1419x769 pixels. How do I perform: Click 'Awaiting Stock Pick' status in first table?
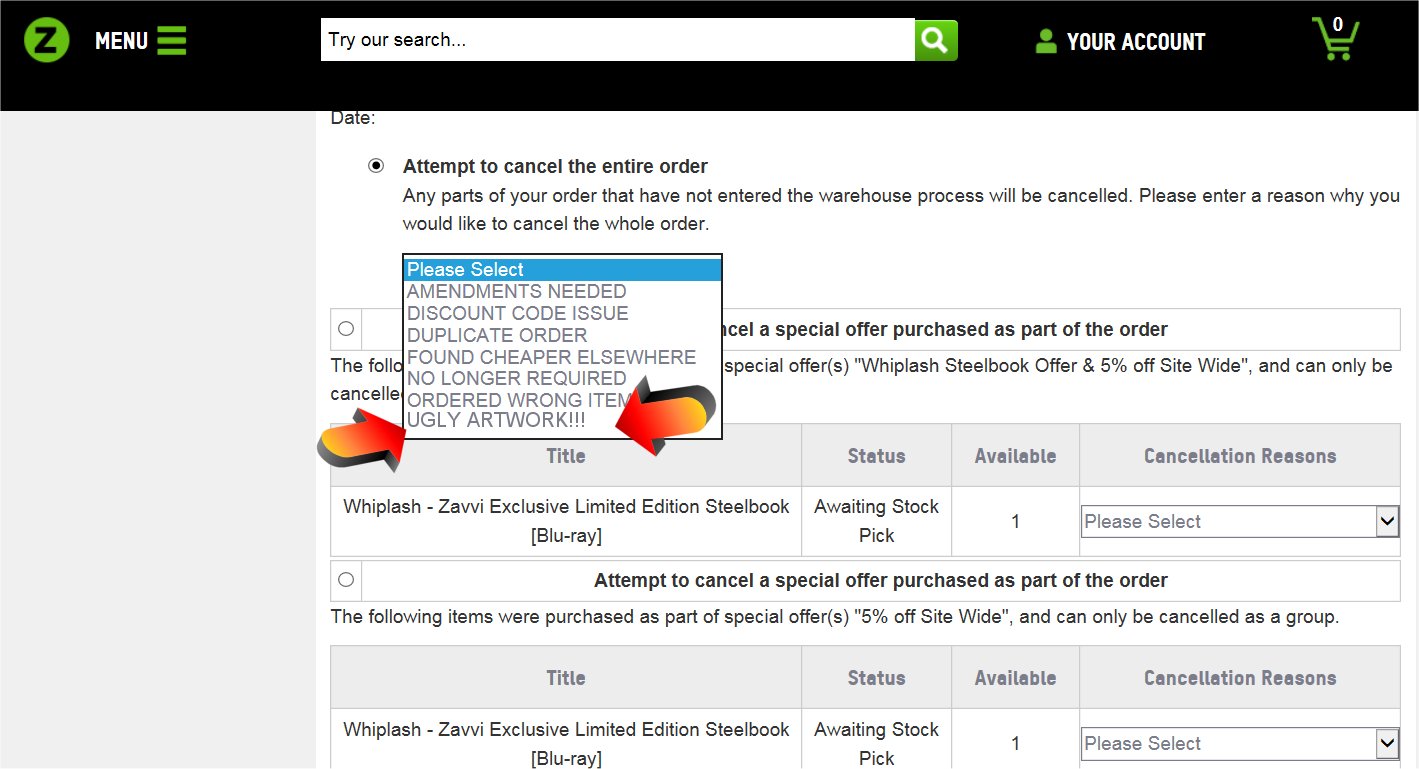coord(876,521)
